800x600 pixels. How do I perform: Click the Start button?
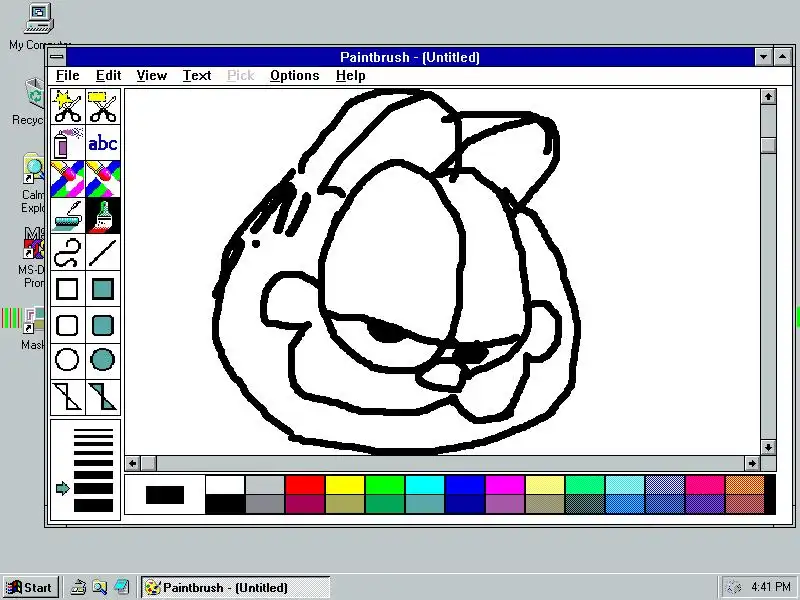tap(30, 587)
